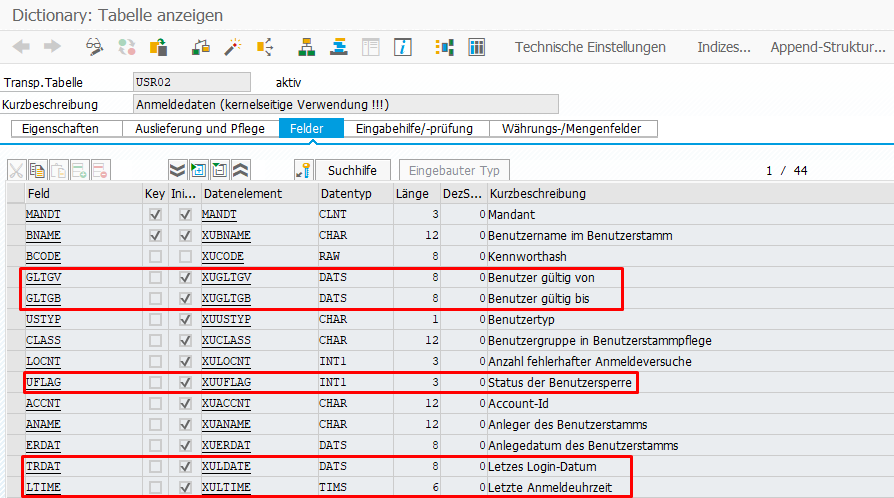Viewport: 894px width, 498px height.
Task: Toggle Initial checkbox for BCODE
Action: (185, 256)
